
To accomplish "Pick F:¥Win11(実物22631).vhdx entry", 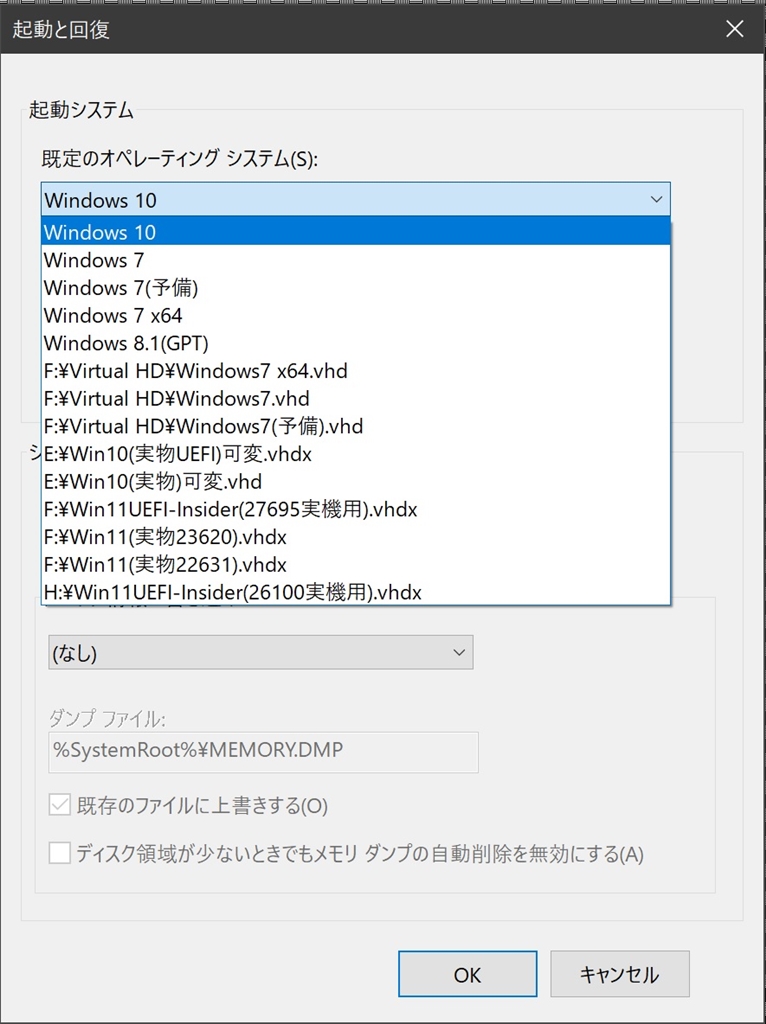I will [x=355, y=565].
